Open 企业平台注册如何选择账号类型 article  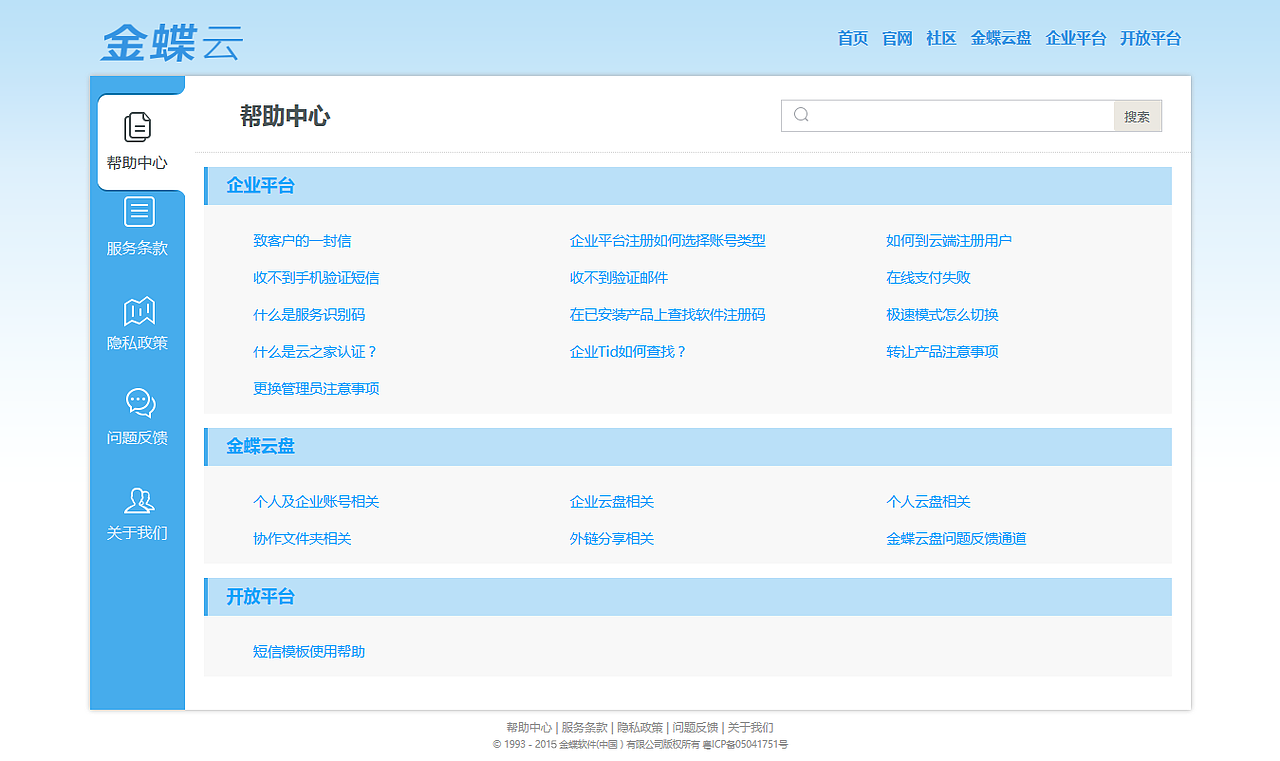(668, 241)
